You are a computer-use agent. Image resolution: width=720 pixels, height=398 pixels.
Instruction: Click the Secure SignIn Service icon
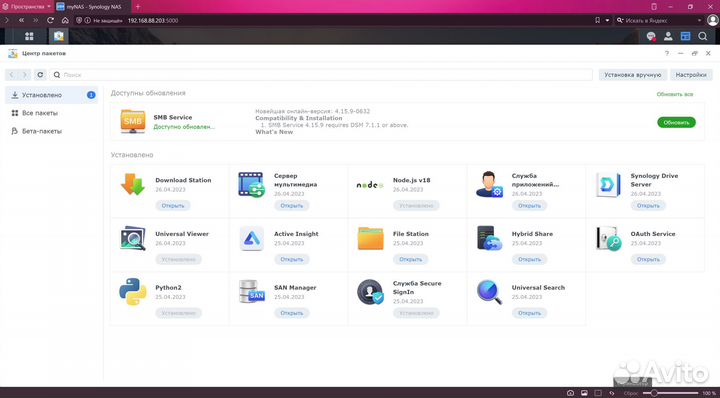coord(370,291)
